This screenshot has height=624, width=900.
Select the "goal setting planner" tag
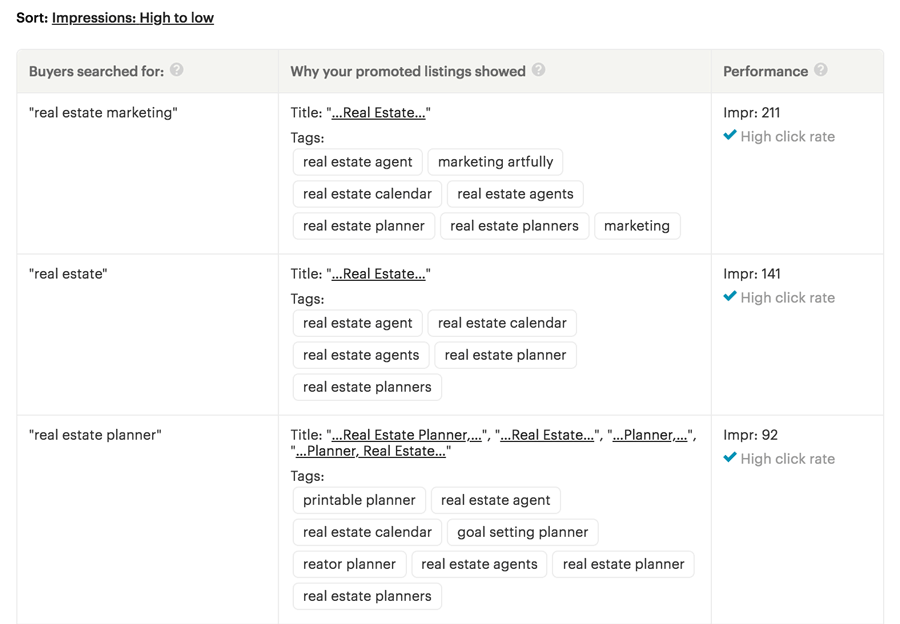click(x=523, y=532)
